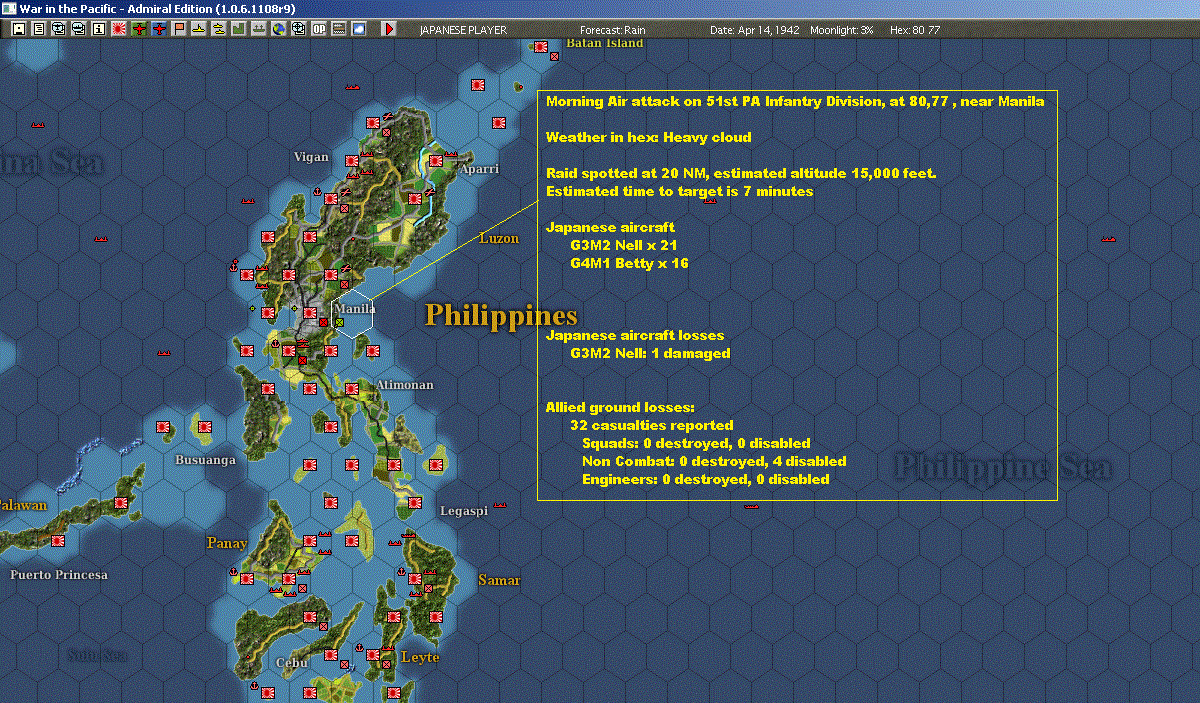Click the Atimonan map label
This screenshot has height=703, width=1200.
[405, 385]
